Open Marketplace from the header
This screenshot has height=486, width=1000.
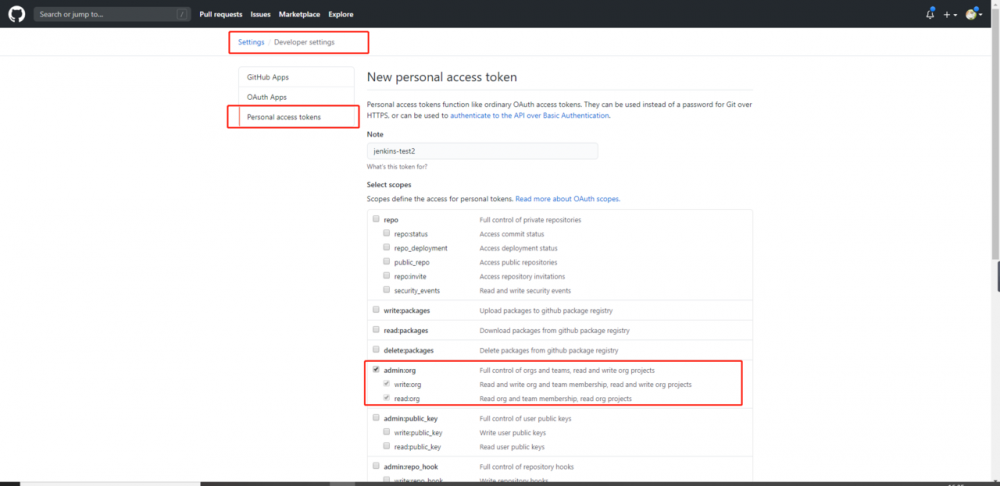(x=299, y=14)
